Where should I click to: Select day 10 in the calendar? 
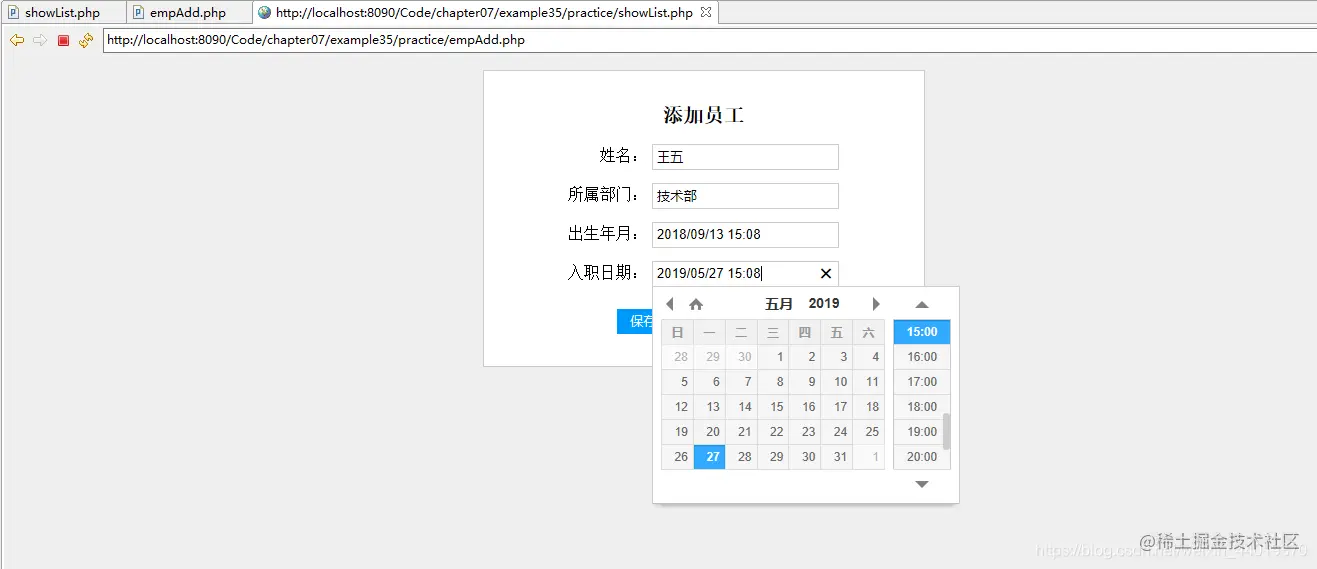click(838, 382)
